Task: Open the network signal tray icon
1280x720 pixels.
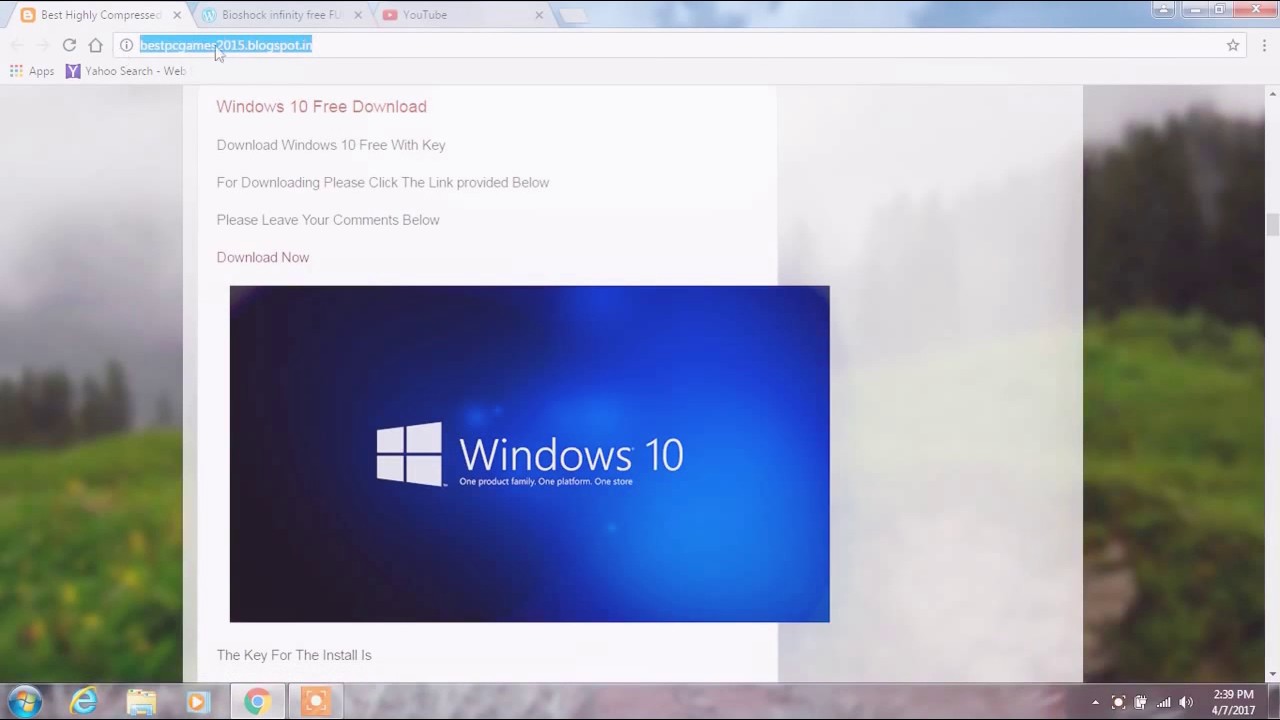Action: click(x=1163, y=702)
